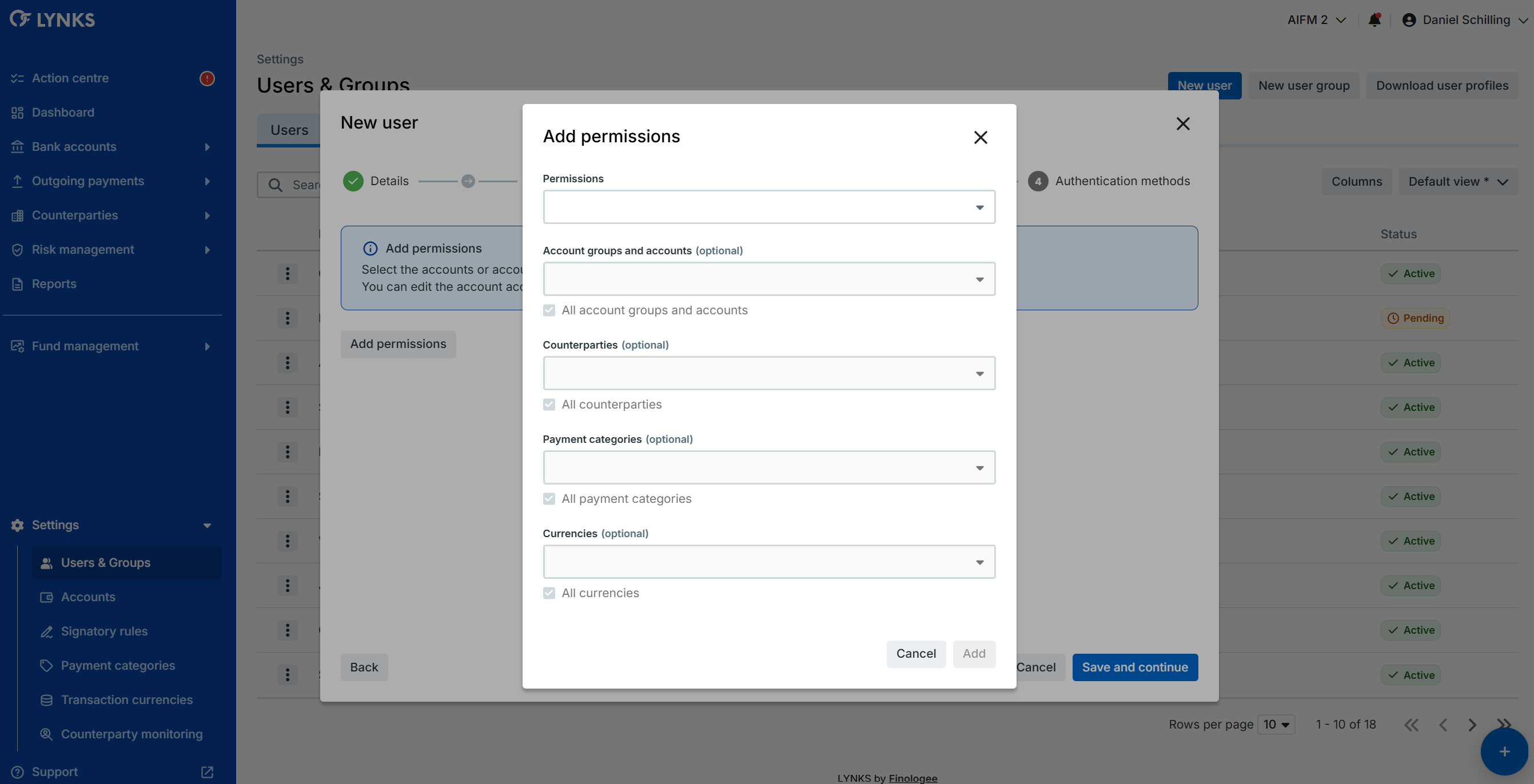
Task: Click the LYNKS logo
Action: pyautogui.click(x=53, y=19)
